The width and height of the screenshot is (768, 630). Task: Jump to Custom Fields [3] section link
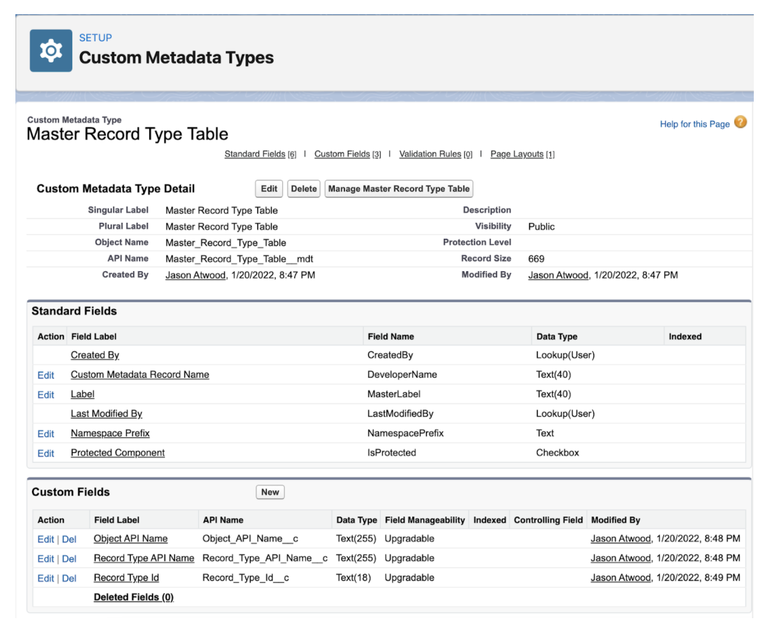pyautogui.click(x=347, y=154)
